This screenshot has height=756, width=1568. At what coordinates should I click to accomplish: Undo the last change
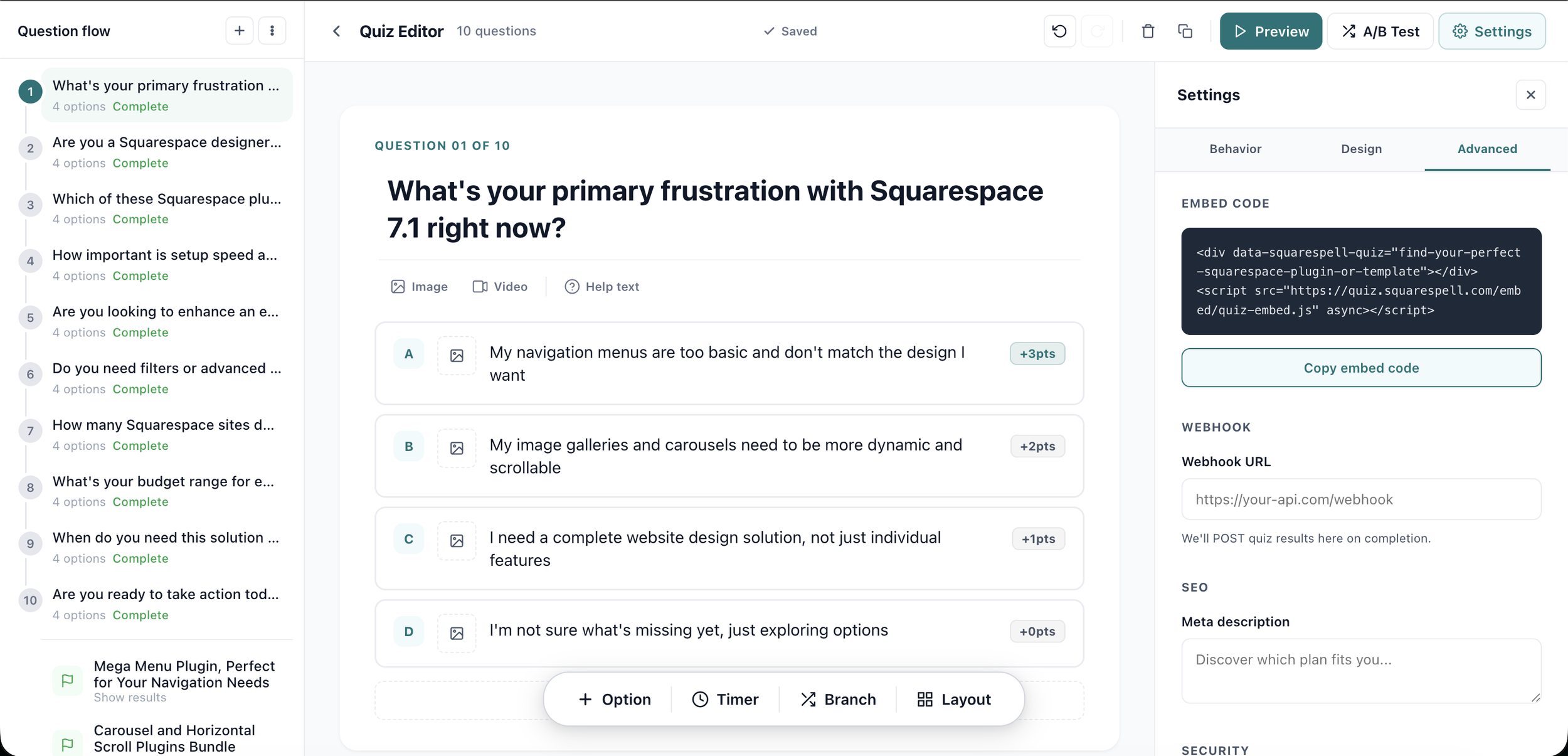1059,31
